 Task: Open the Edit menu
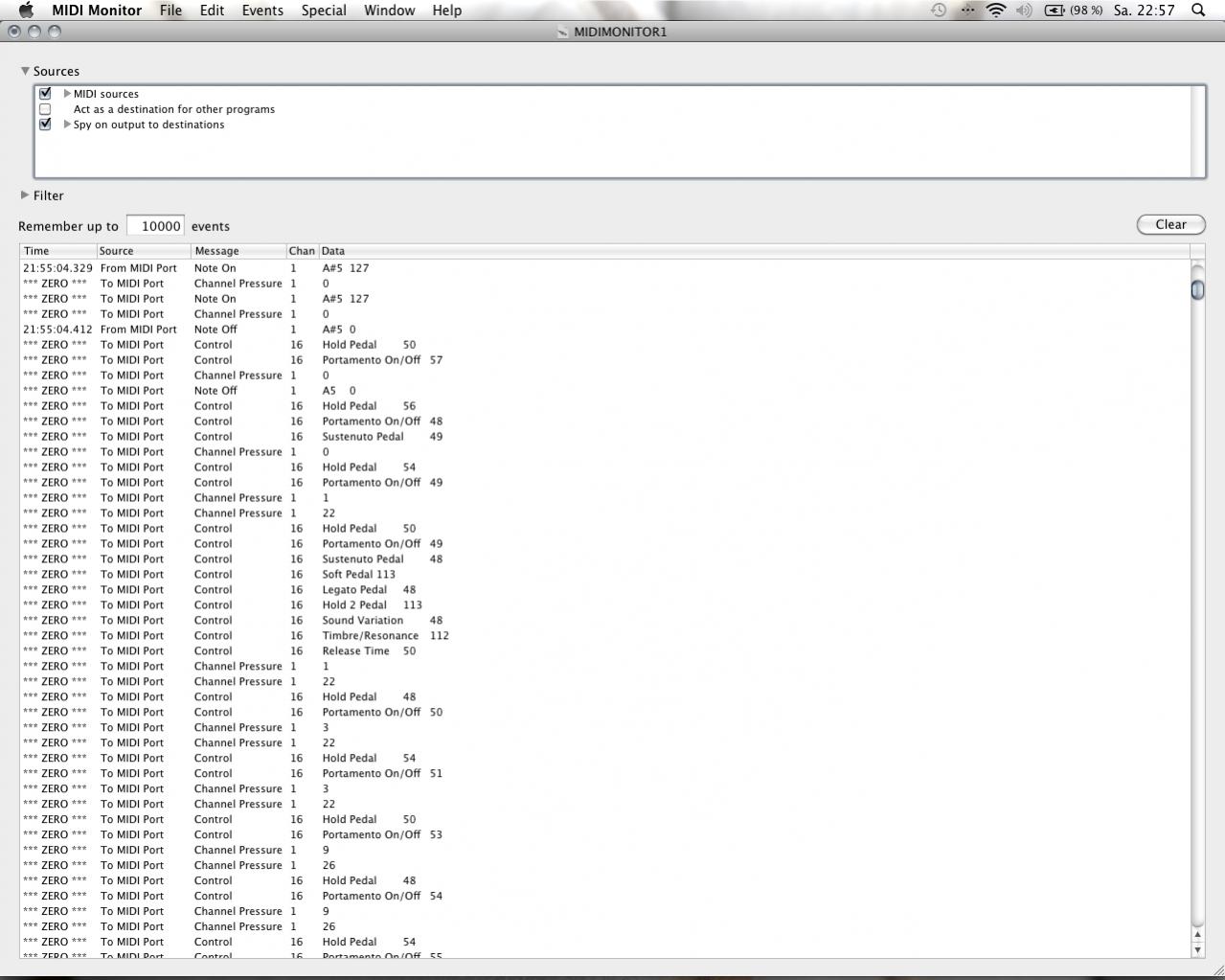[212, 10]
